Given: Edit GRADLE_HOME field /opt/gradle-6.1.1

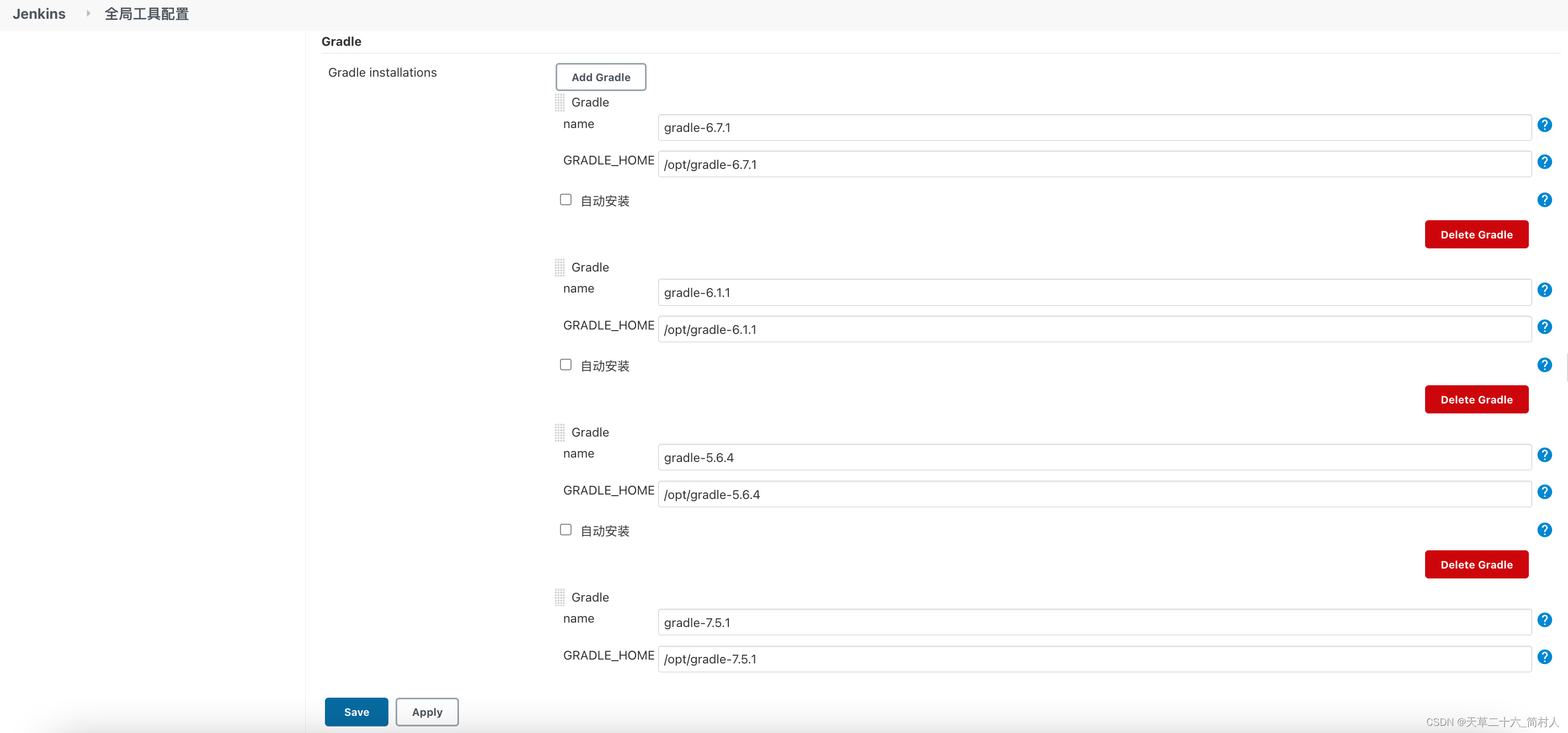Looking at the screenshot, I should [x=1095, y=330].
